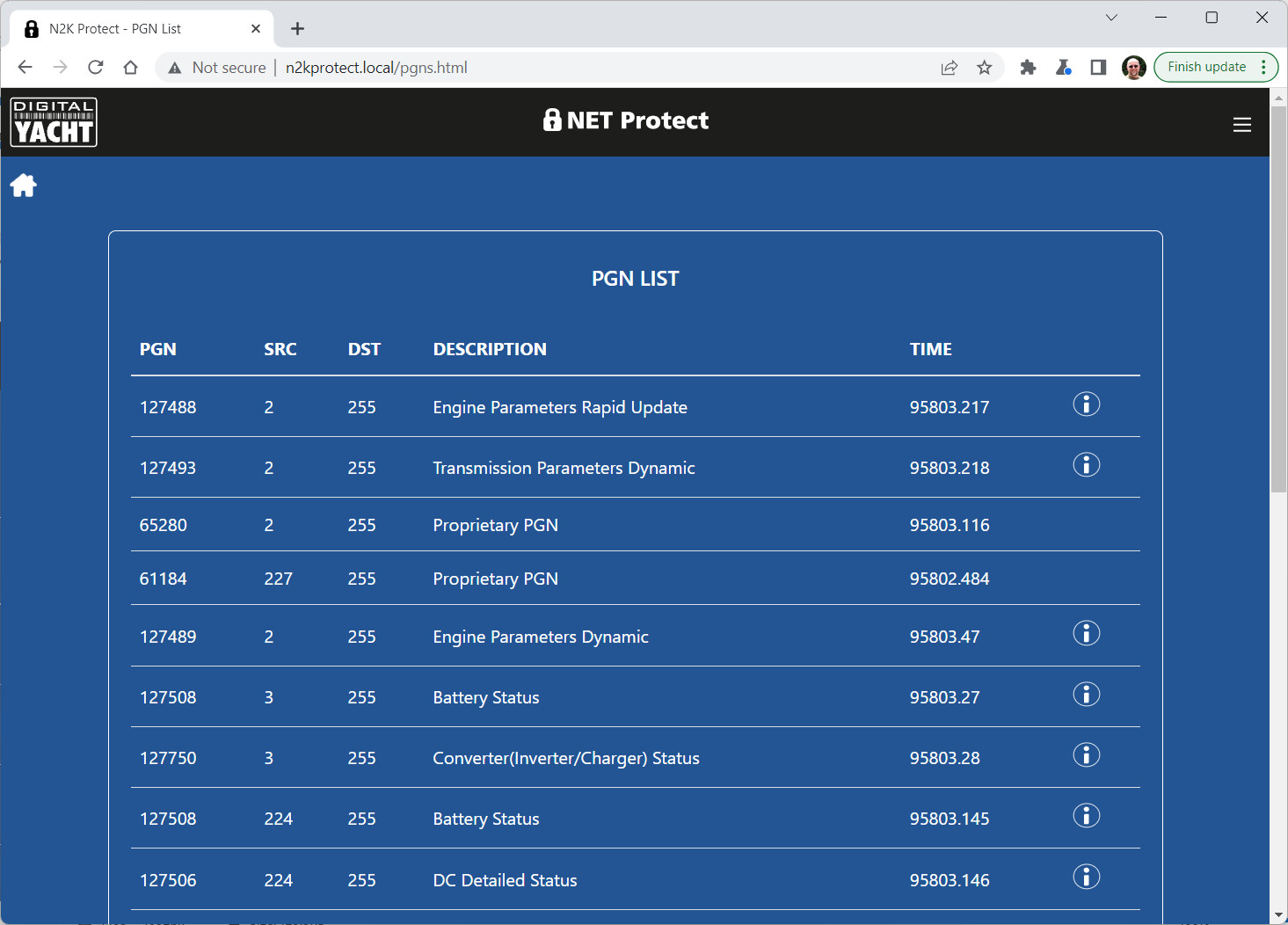Open Chrome profile avatar menu
This screenshot has height=925, width=1288.
click(x=1133, y=68)
